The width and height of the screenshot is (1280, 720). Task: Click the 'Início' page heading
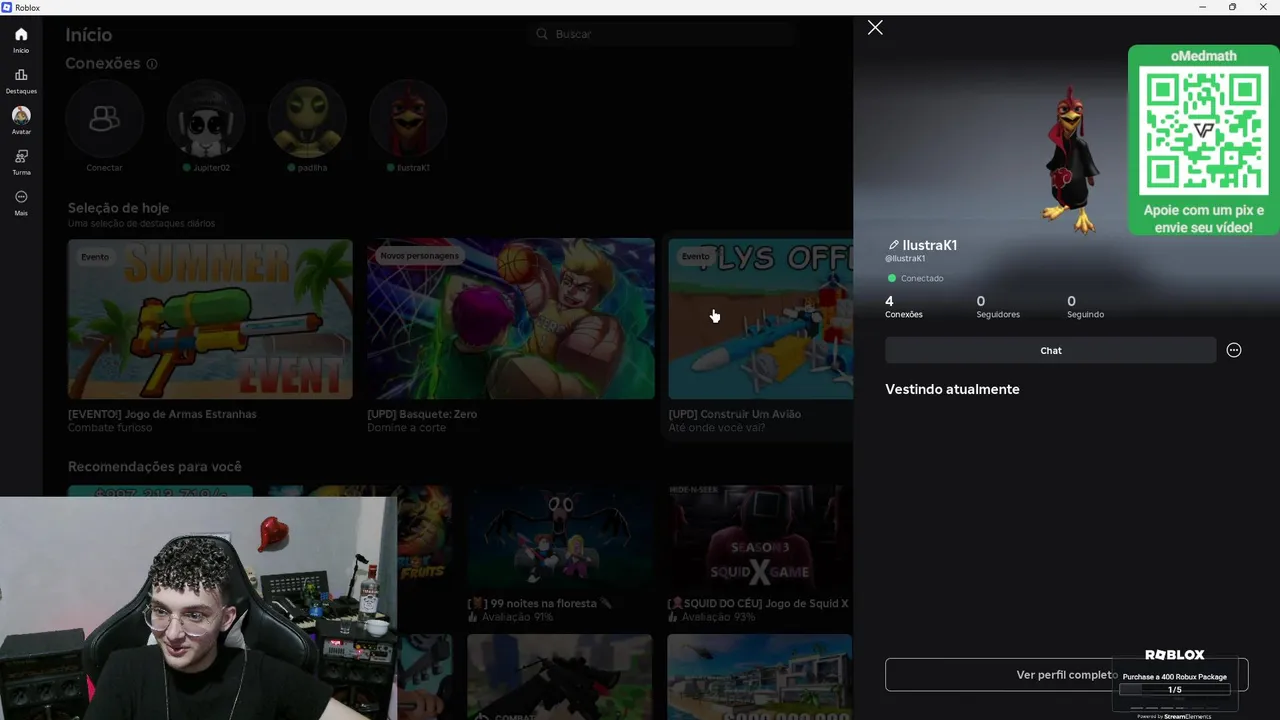point(89,35)
